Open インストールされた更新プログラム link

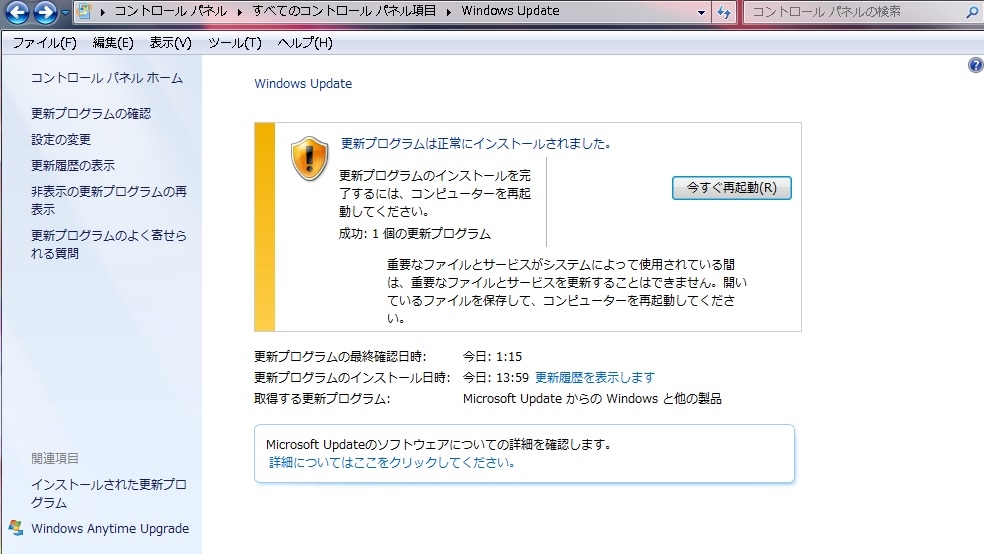click(109, 493)
